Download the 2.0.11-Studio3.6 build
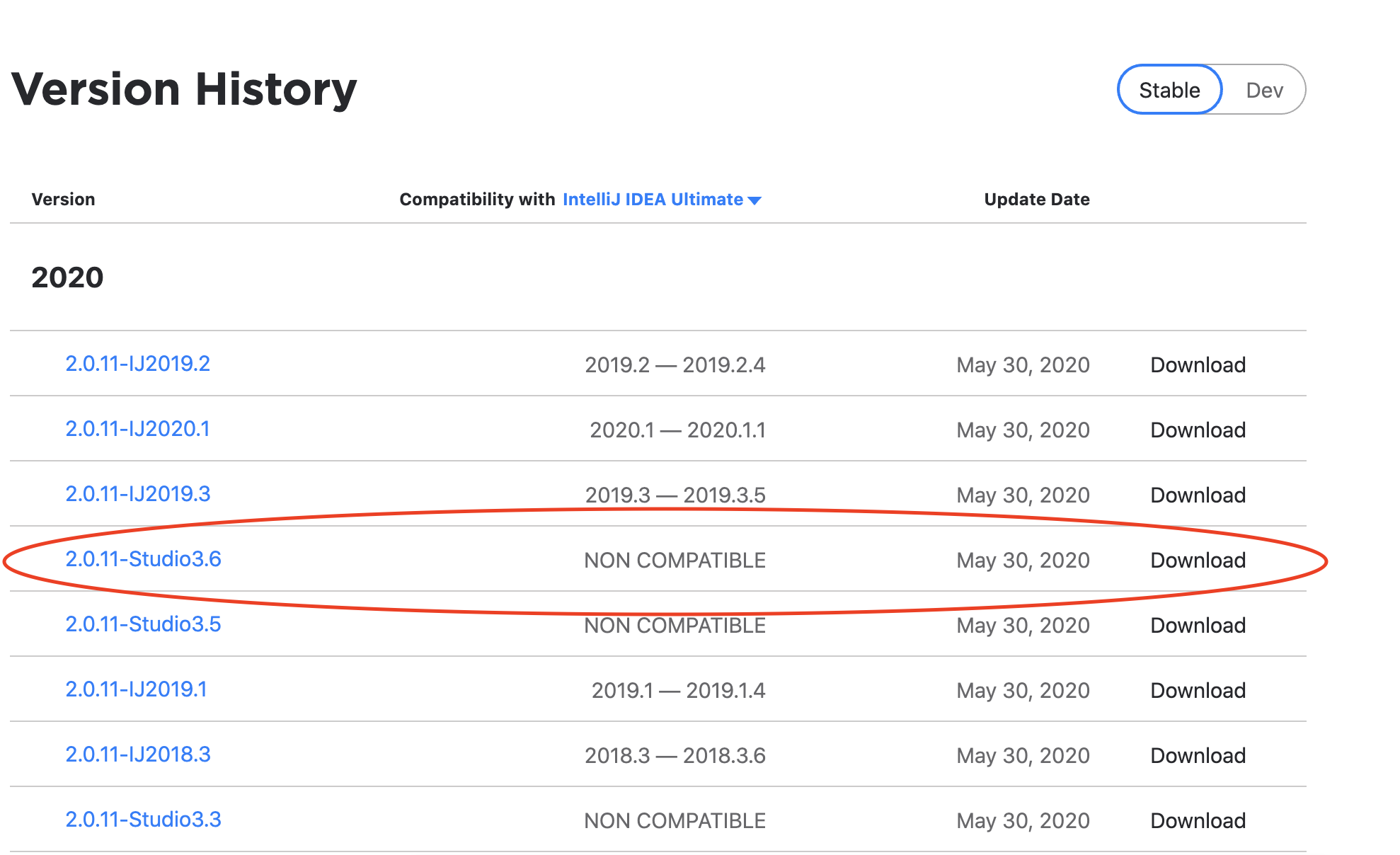This screenshot has width=1400, height=855. click(x=1198, y=561)
